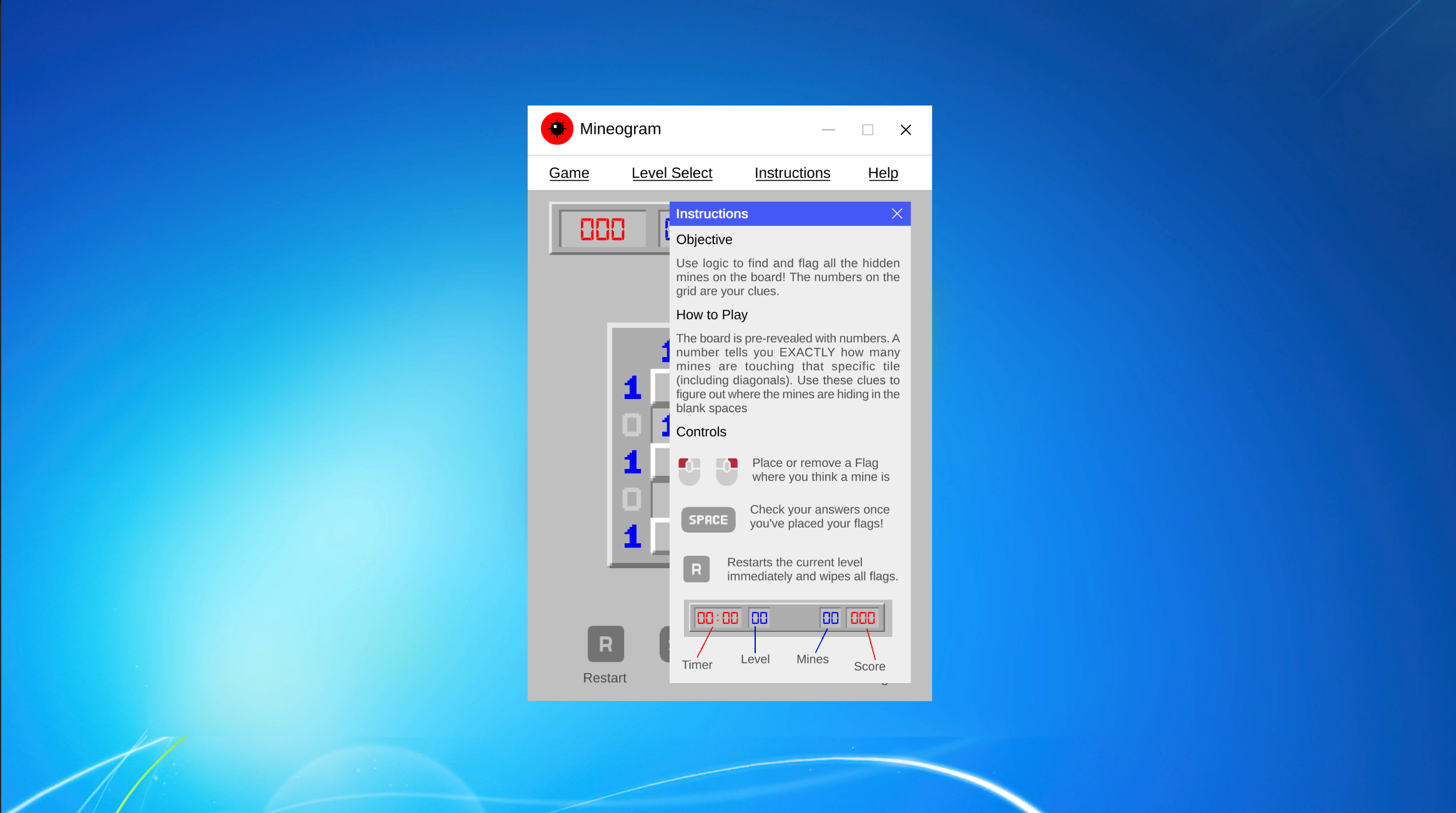Click the Restart label text
The image size is (1456, 813).
604,678
